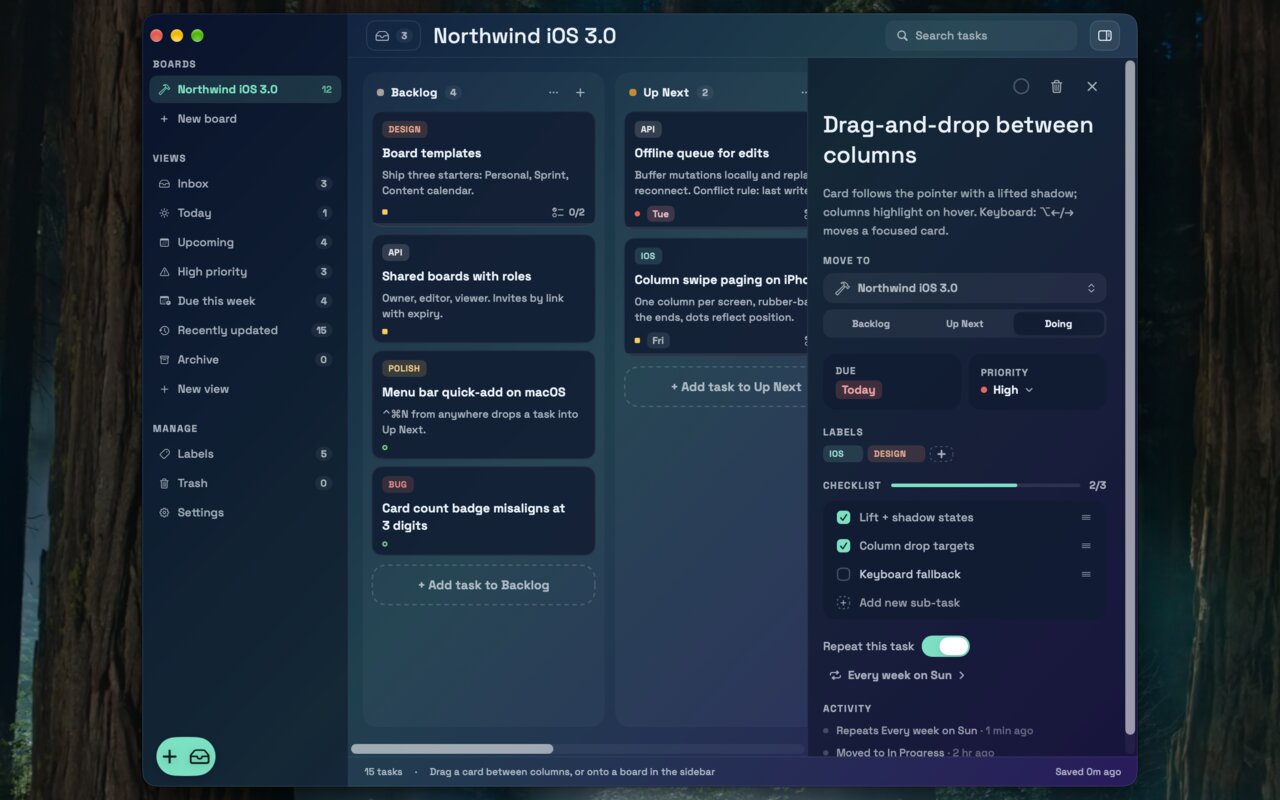Add card via Backlog plus icon
Image resolution: width=1280 pixels, height=800 pixels.
[x=580, y=93]
